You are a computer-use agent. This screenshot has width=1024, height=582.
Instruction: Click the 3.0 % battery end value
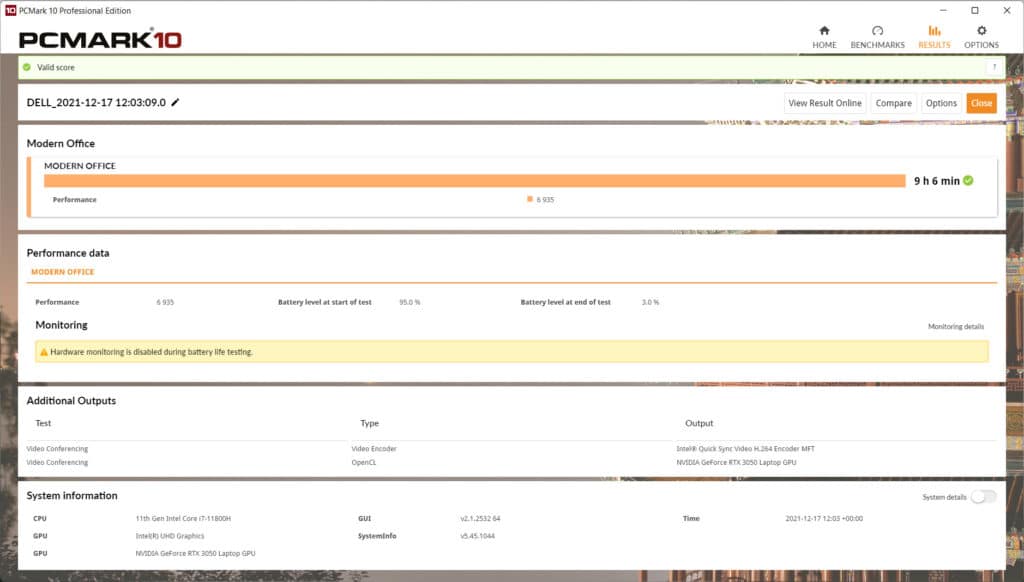pos(650,302)
